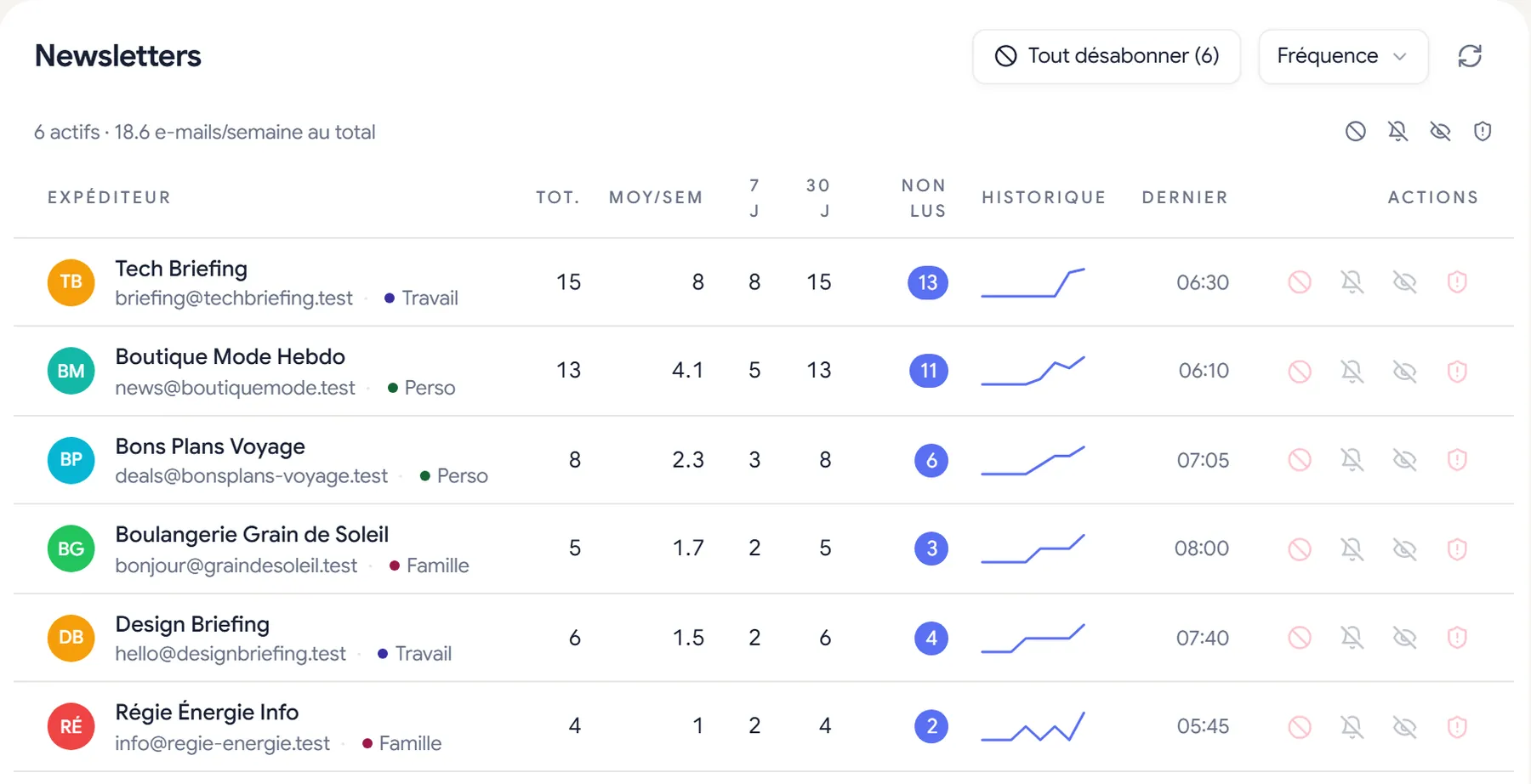The width and height of the screenshot is (1531, 784).
Task: Report Tech Briefing with shield icon
Action: pyautogui.click(x=1457, y=282)
